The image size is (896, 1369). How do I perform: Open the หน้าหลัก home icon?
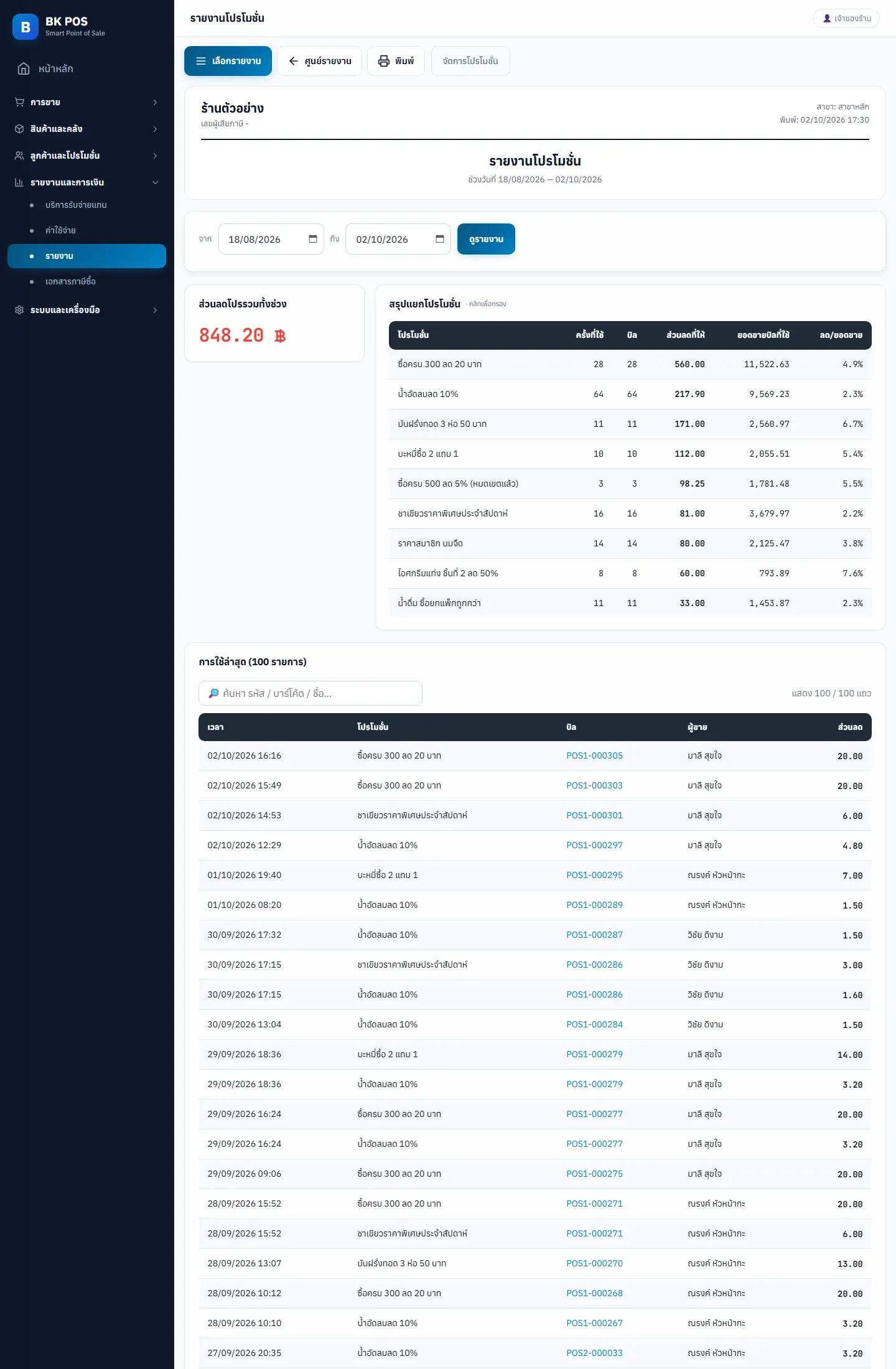[24, 68]
